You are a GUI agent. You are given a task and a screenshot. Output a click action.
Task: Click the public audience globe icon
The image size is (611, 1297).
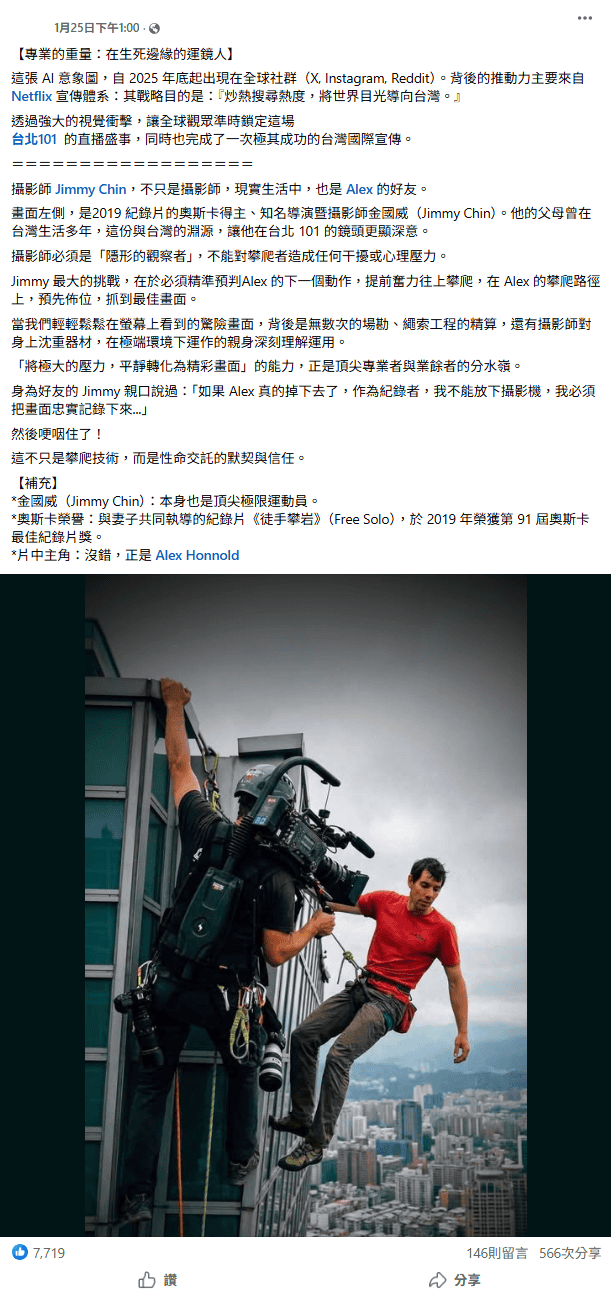pos(153,28)
